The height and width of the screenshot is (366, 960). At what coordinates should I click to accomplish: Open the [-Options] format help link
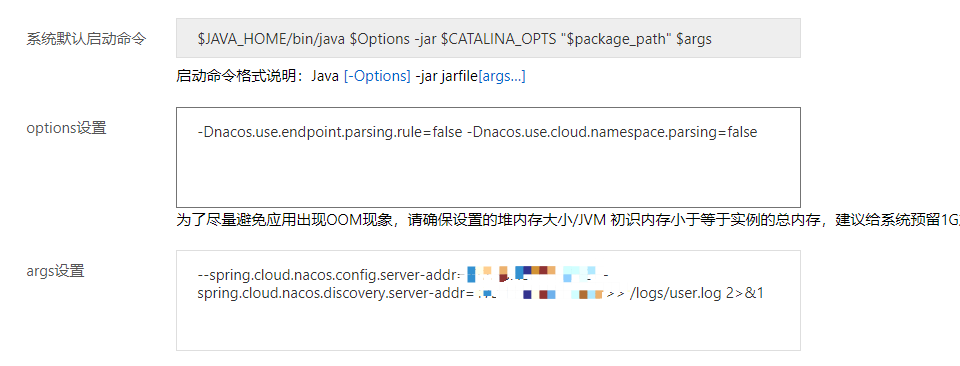click(x=377, y=77)
